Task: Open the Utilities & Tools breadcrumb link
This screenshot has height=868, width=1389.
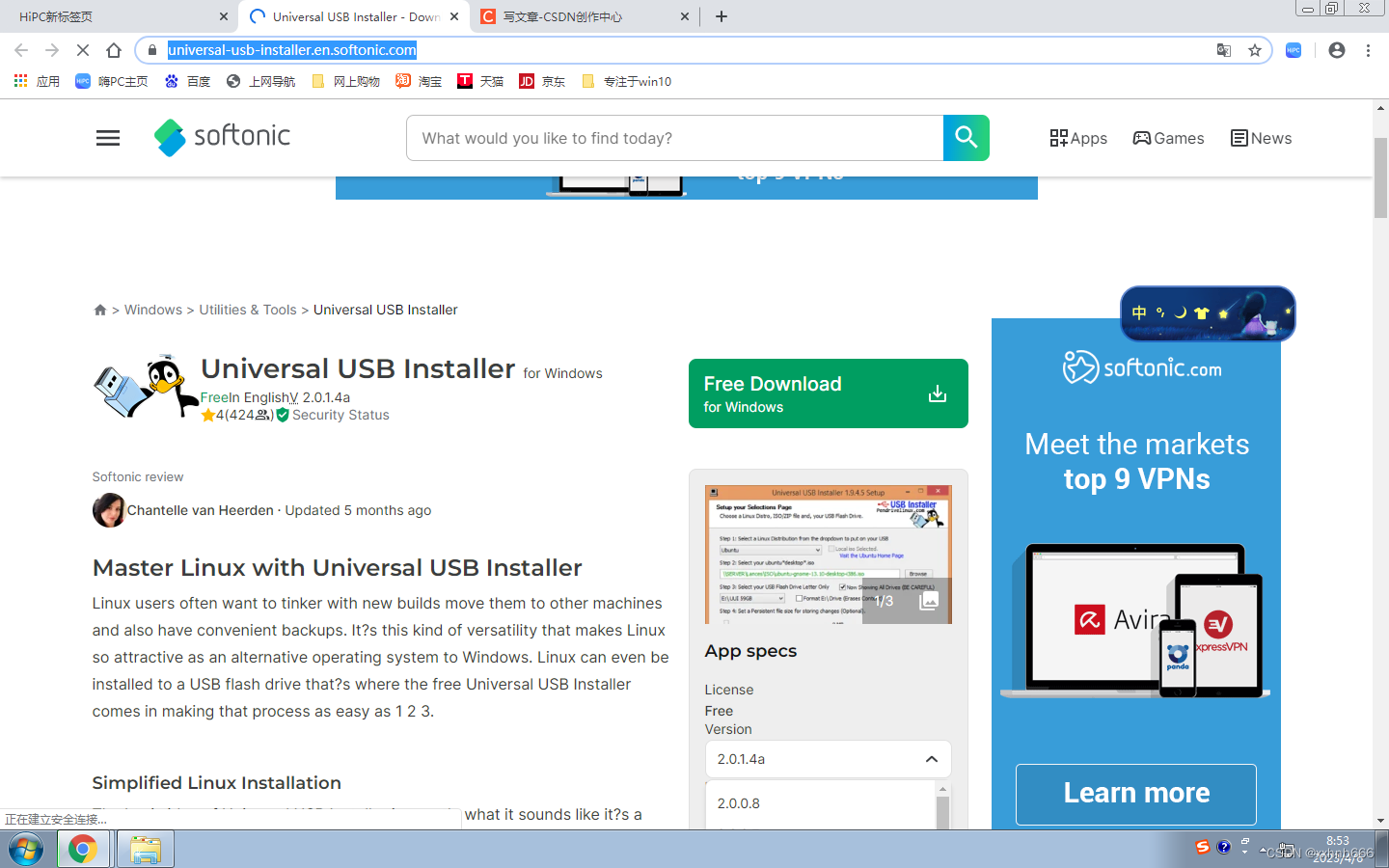Action: click(248, 310)
